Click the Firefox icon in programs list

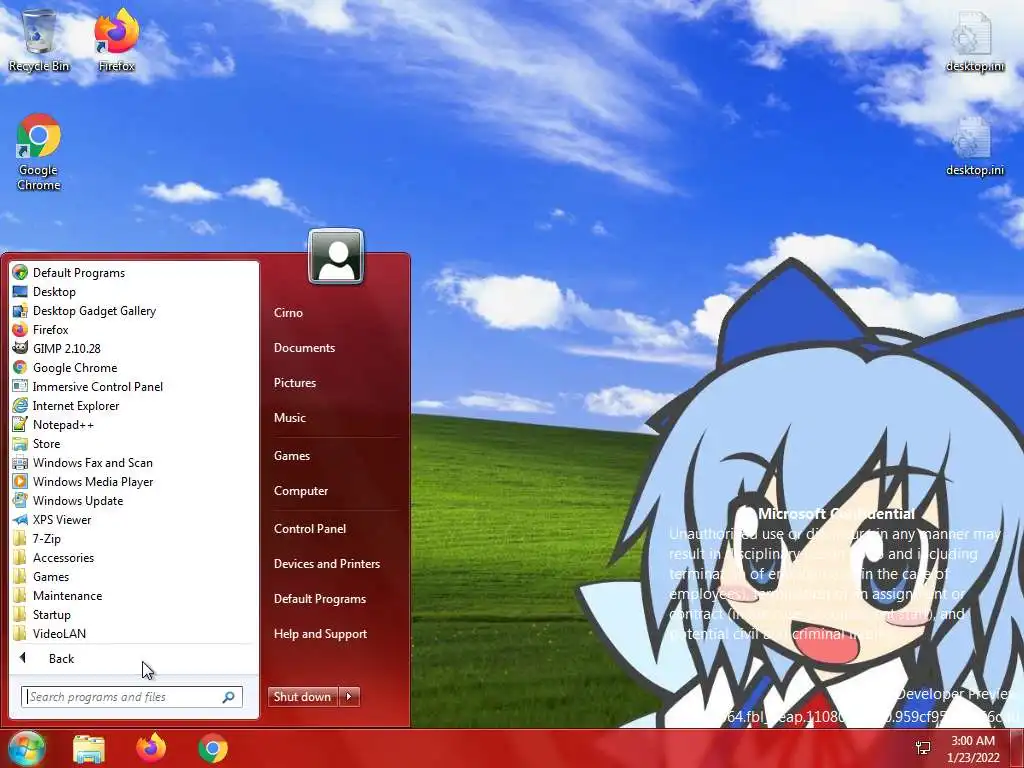click(x=20, y=329)
